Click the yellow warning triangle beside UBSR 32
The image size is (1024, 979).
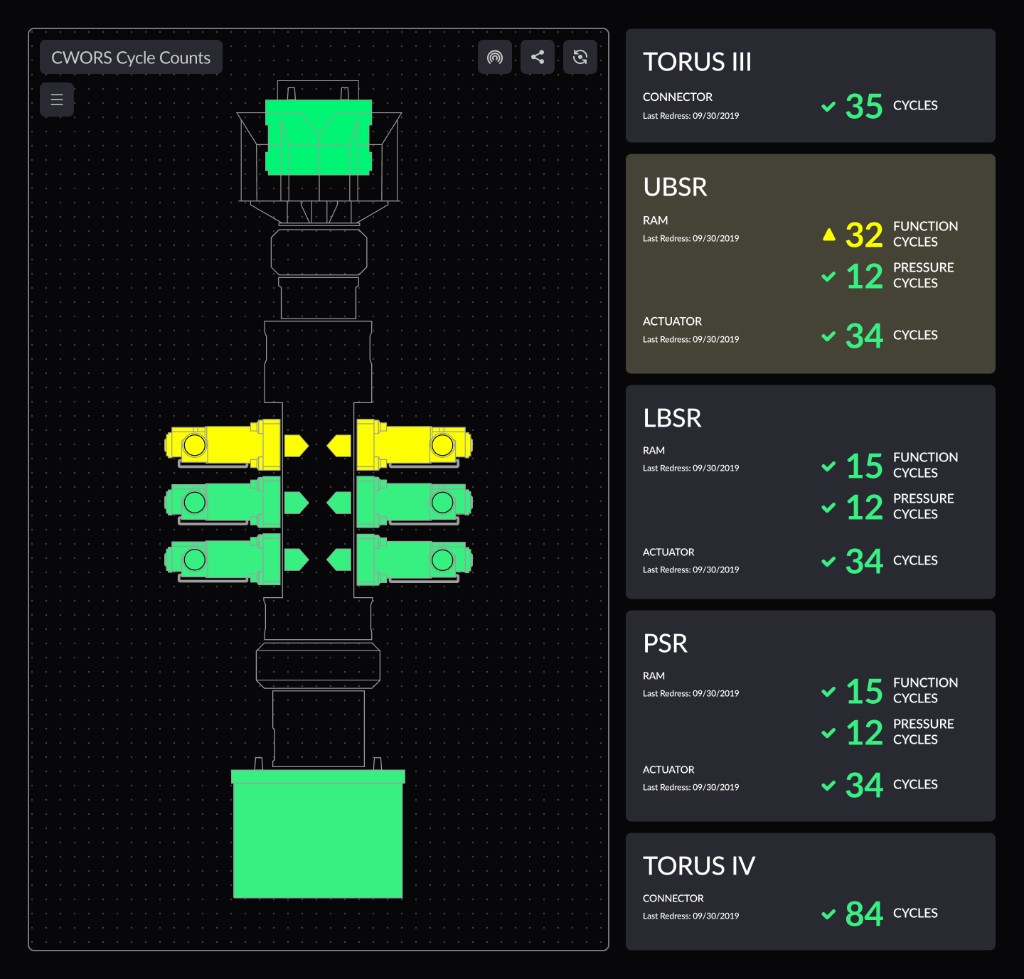[x=829, y=234]
